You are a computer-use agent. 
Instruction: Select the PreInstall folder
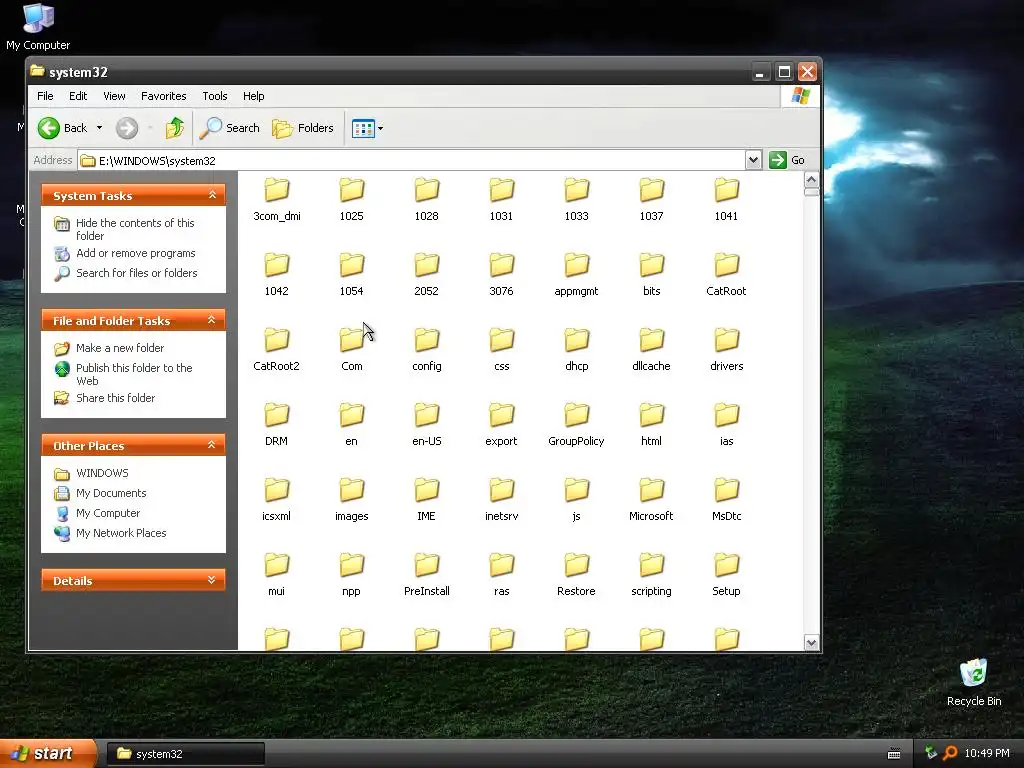click(426, 575)
